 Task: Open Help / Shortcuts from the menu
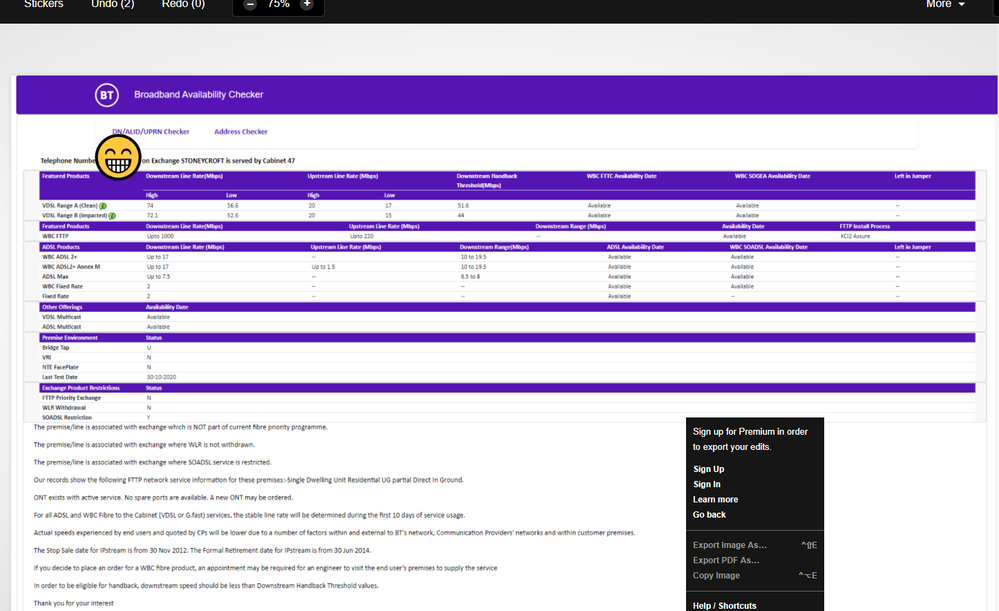click(724, 605)
